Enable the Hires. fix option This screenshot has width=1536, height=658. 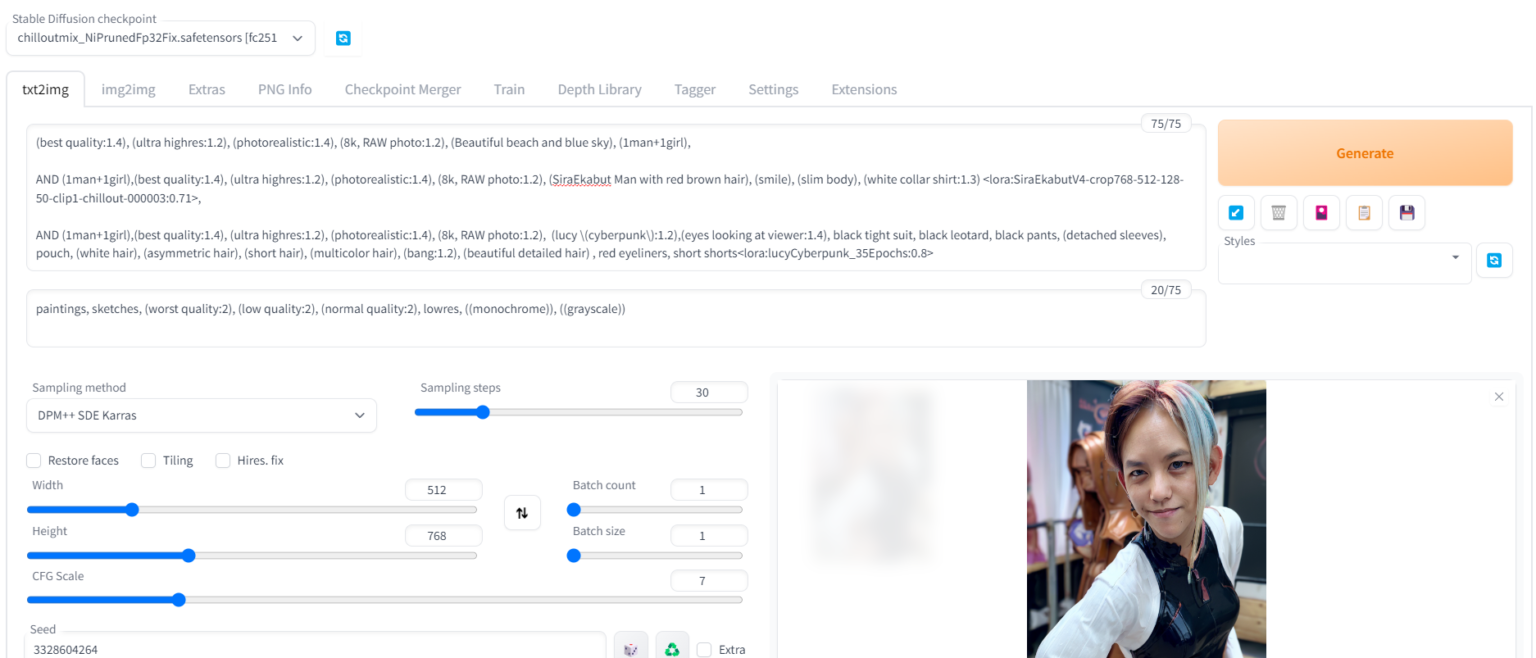pos(223,460)
